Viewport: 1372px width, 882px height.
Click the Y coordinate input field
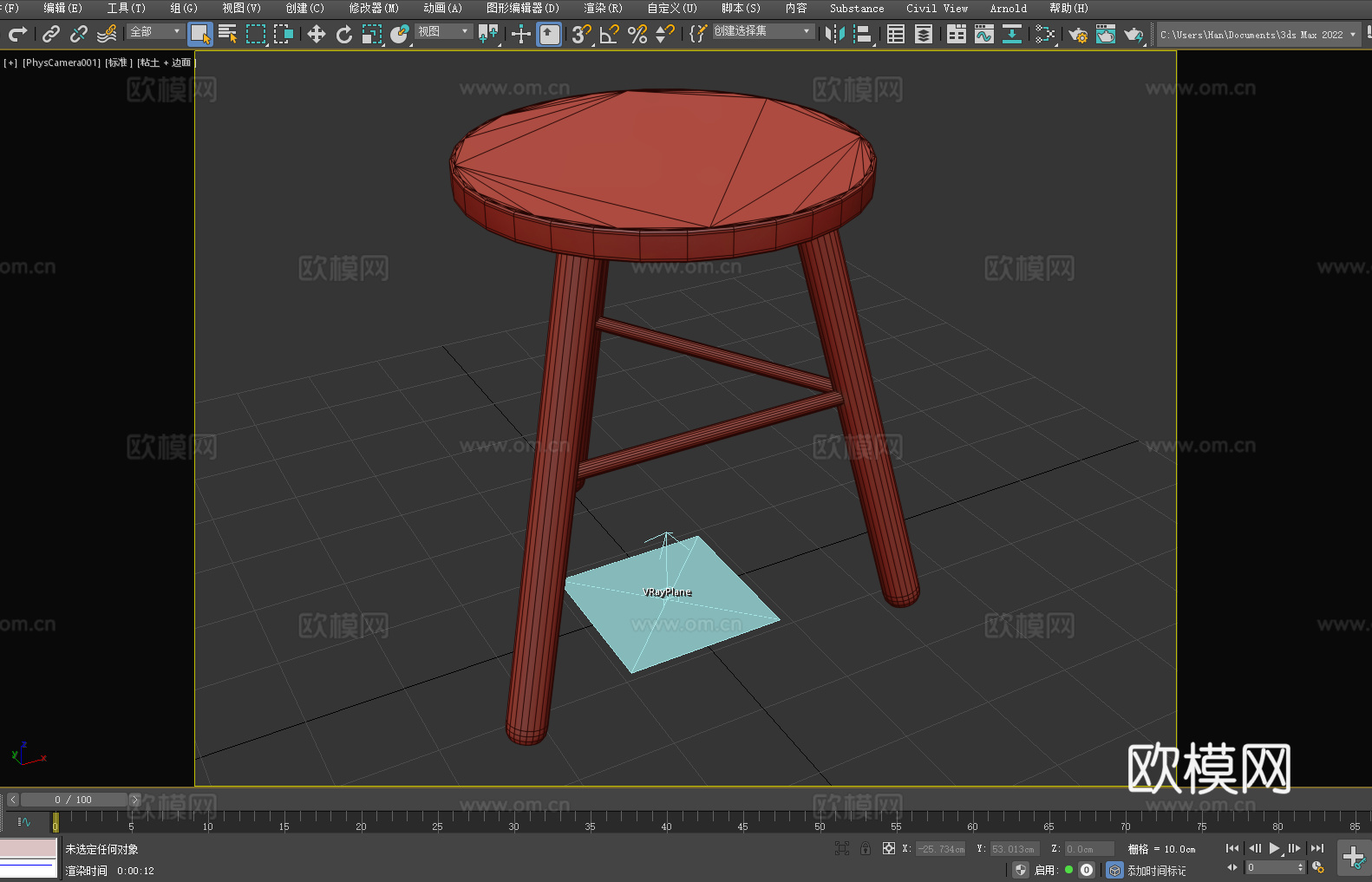point(1014,849)
